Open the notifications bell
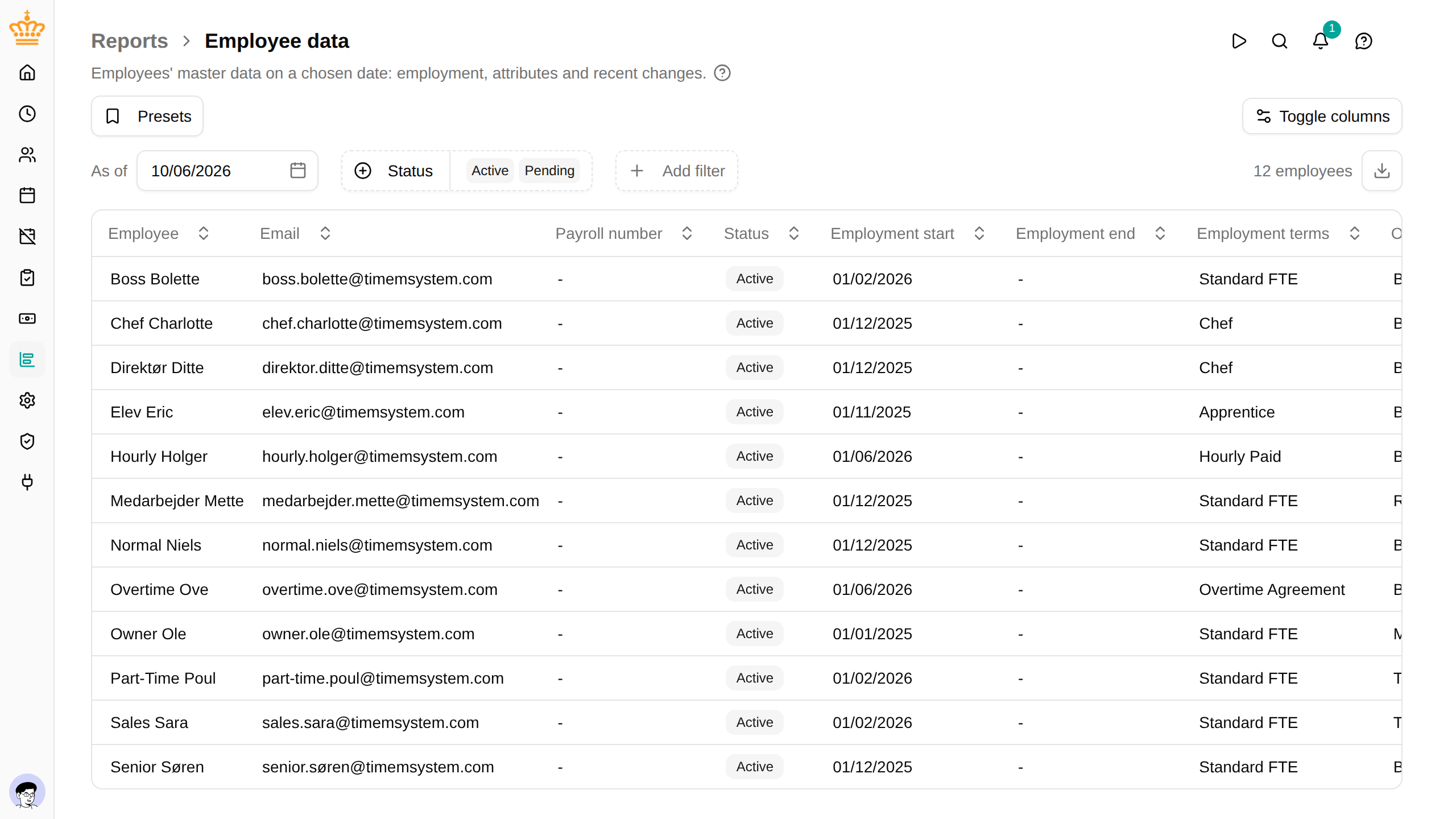The height and width of the screenshot is (819, 1456). [1321, 41]
